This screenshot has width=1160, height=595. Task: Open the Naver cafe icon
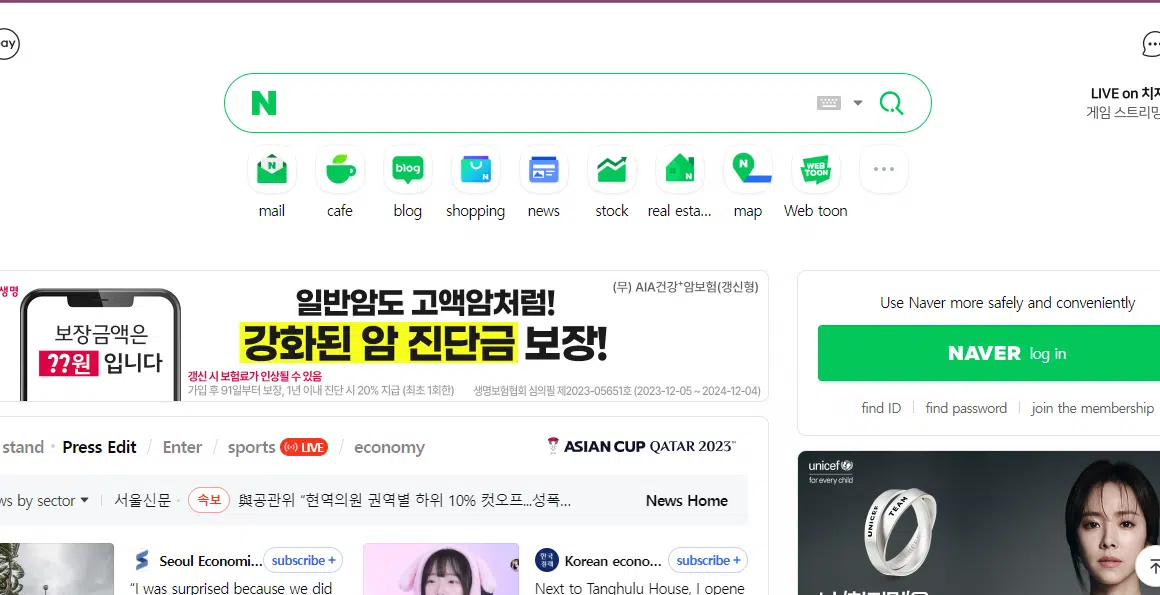click(340, 170)
